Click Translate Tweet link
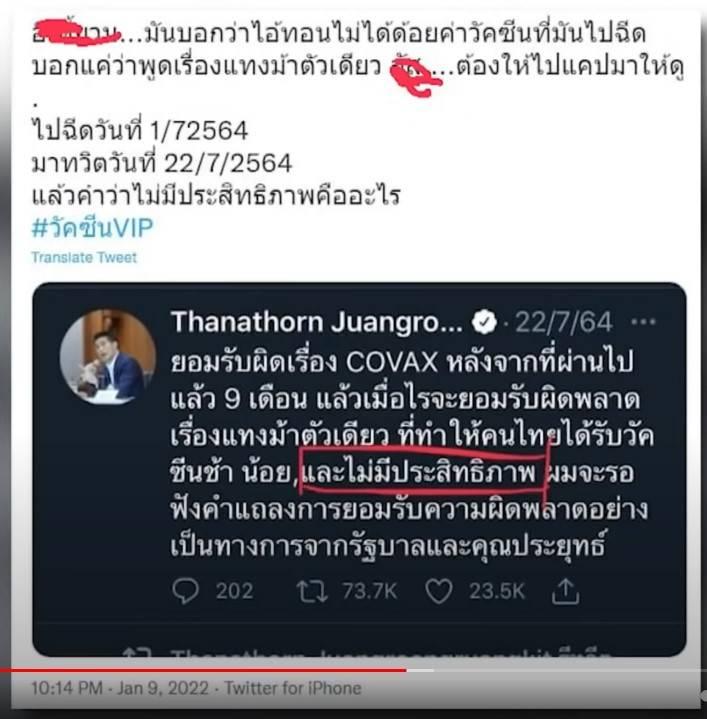The height and width of the screenshot is (719, 707). [84, 257]
